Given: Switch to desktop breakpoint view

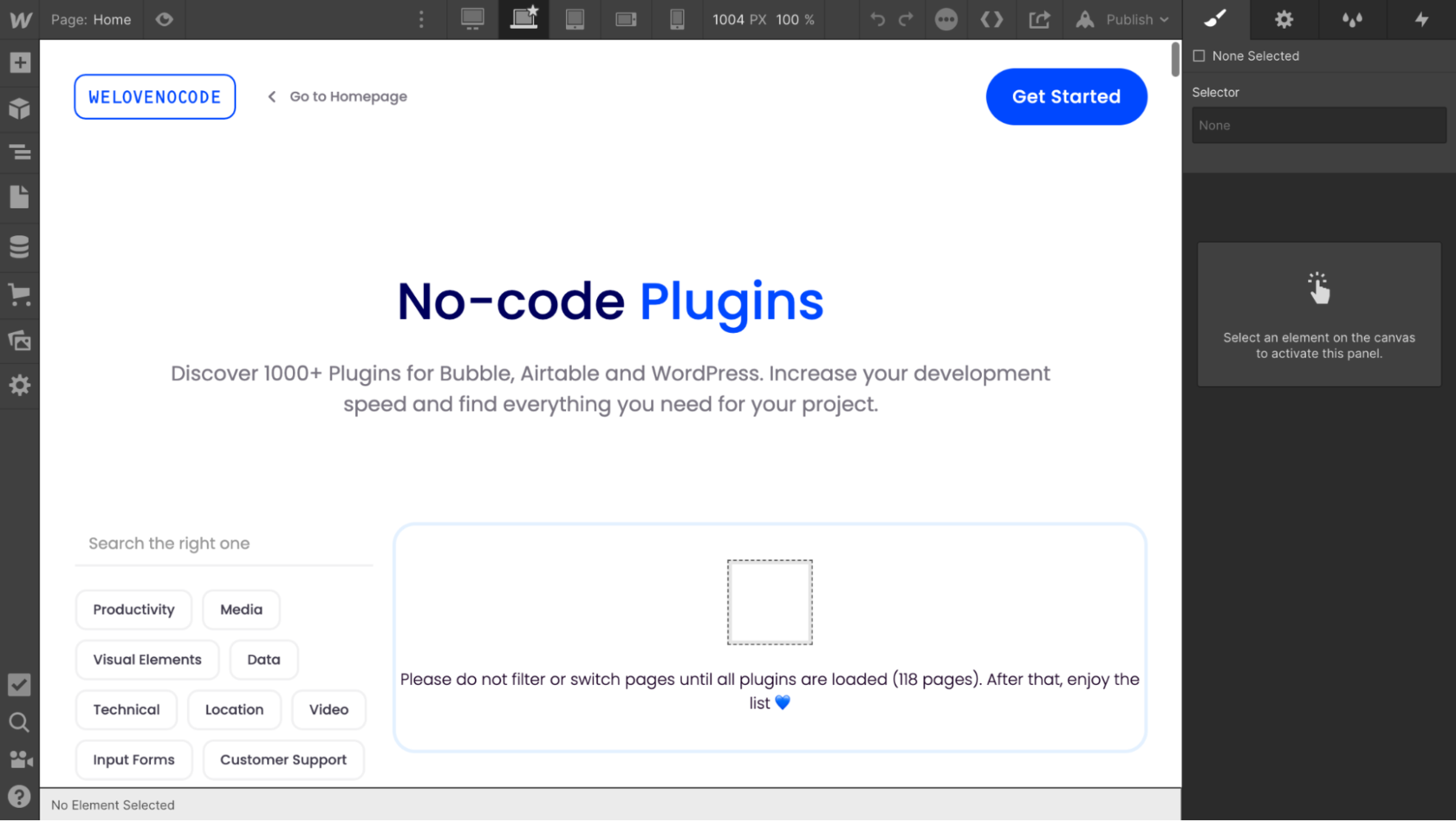Looking at the screenshot, I should (472, 19).
